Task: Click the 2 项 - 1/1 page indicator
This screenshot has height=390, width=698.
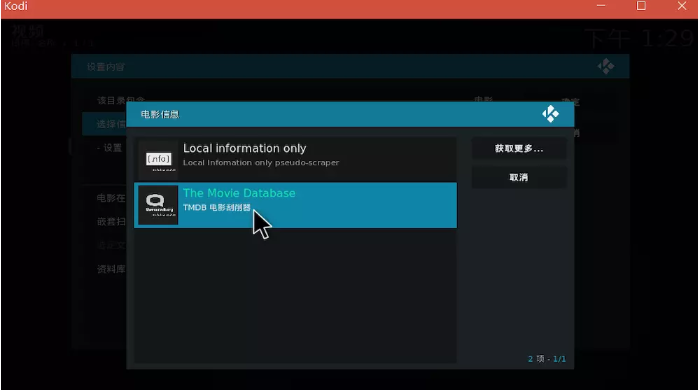Action: [547, 359]
